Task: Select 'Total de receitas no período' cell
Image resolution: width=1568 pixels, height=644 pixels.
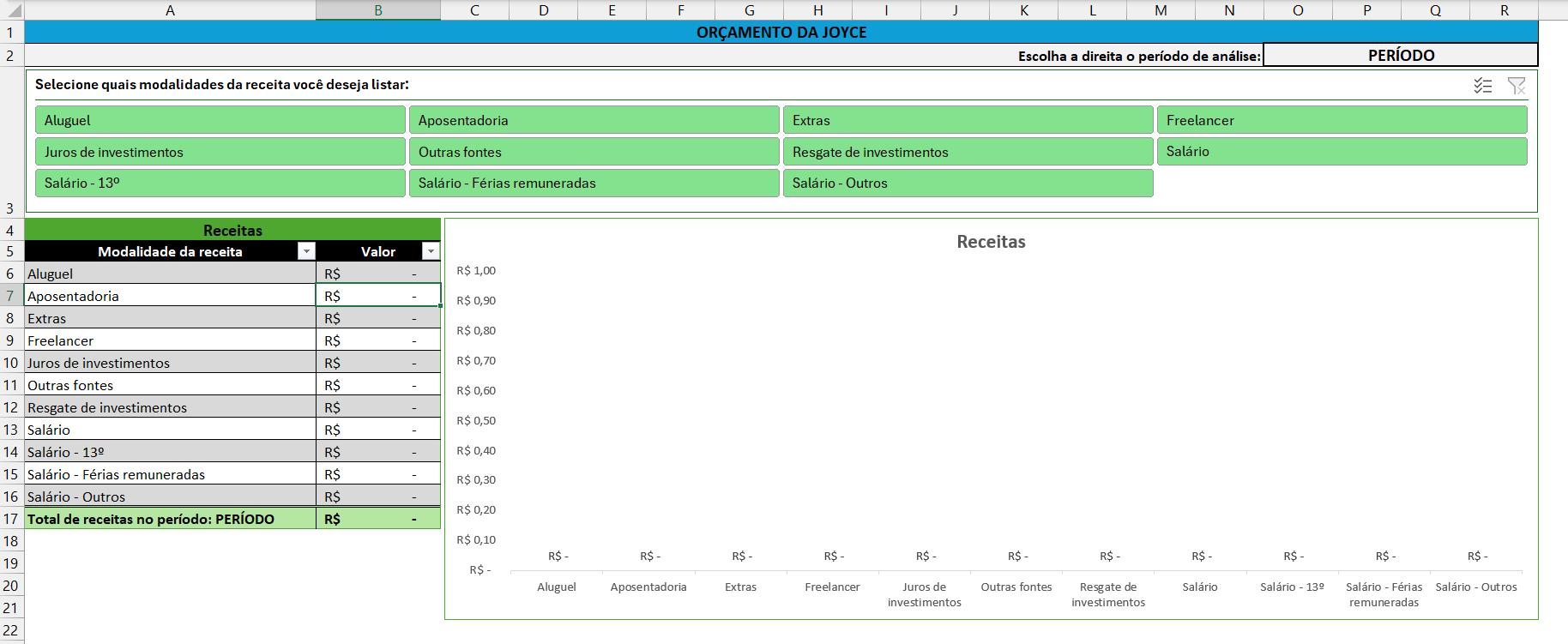Action: 170,519
